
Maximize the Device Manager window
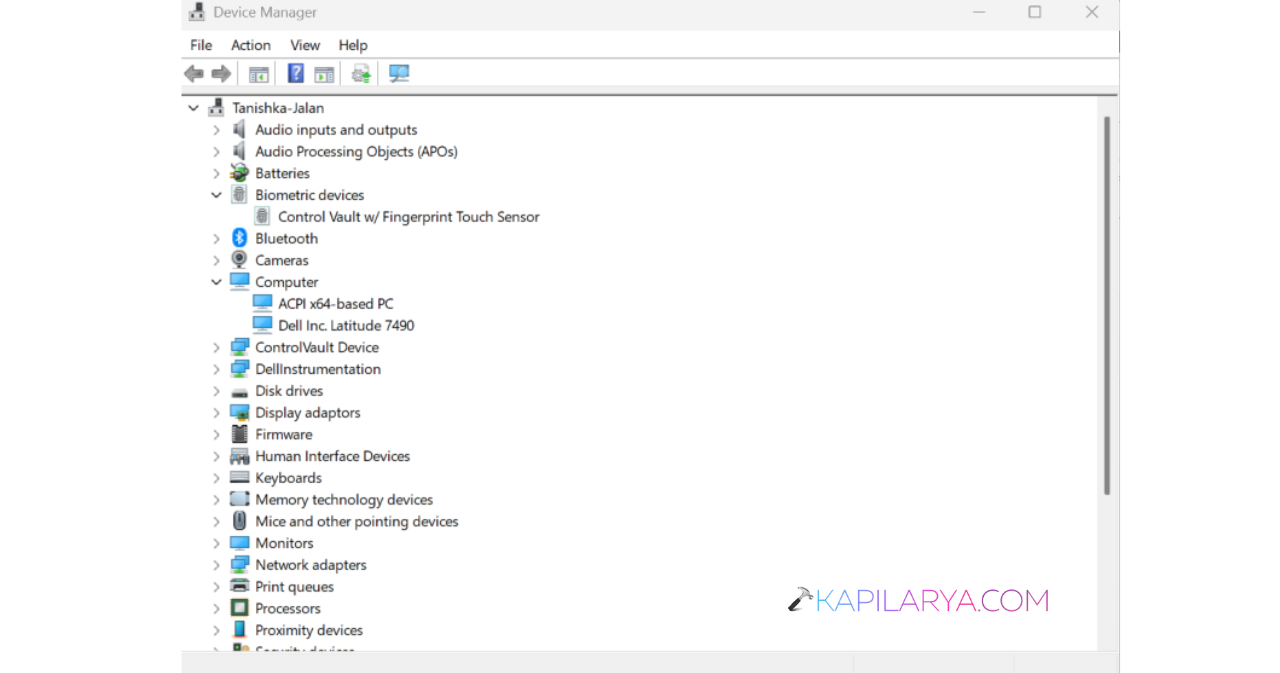click(x=1035, y=12)
